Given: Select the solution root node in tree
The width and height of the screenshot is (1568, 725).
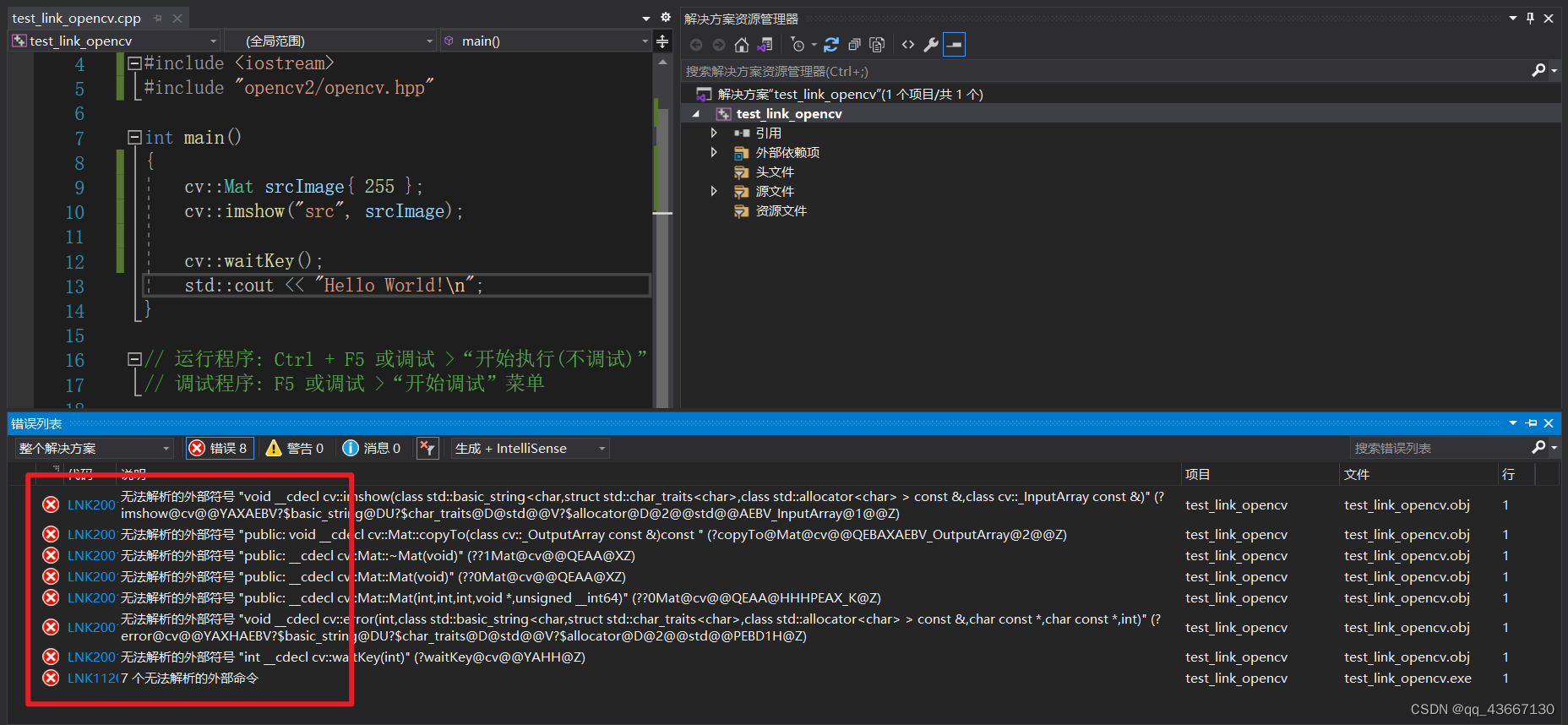Looking at the screenshot, I should 850,94.
